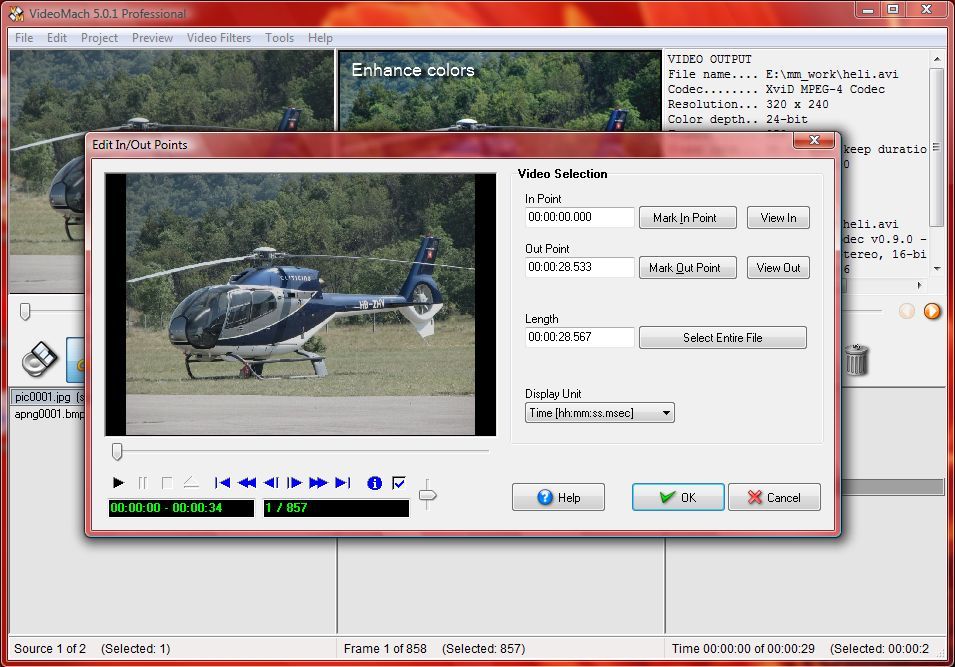
Task: Click the Play button in the dialog
Action: [x=119, y=483]
